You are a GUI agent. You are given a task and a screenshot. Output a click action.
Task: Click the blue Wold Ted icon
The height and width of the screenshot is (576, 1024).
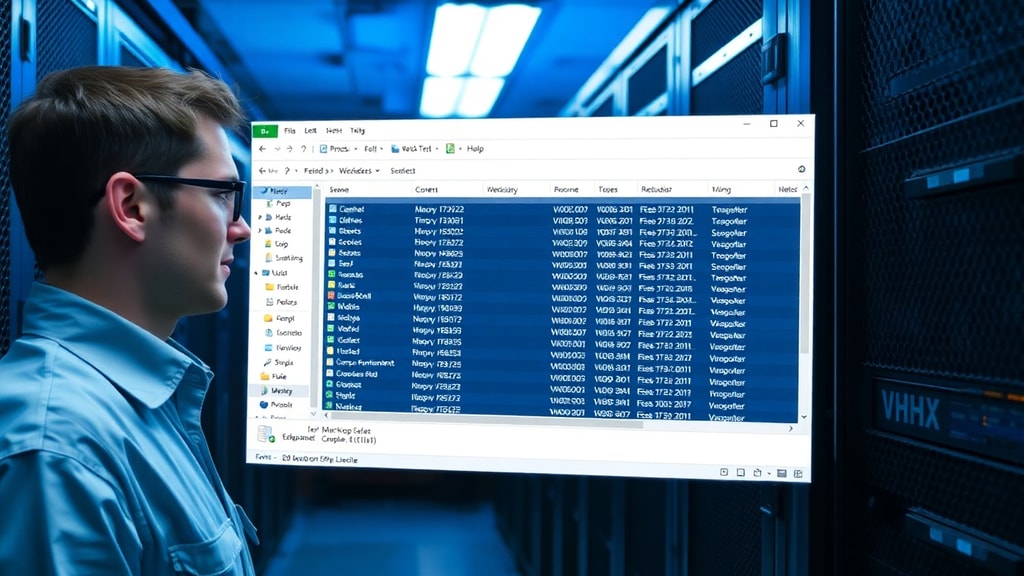pos(395,149)
